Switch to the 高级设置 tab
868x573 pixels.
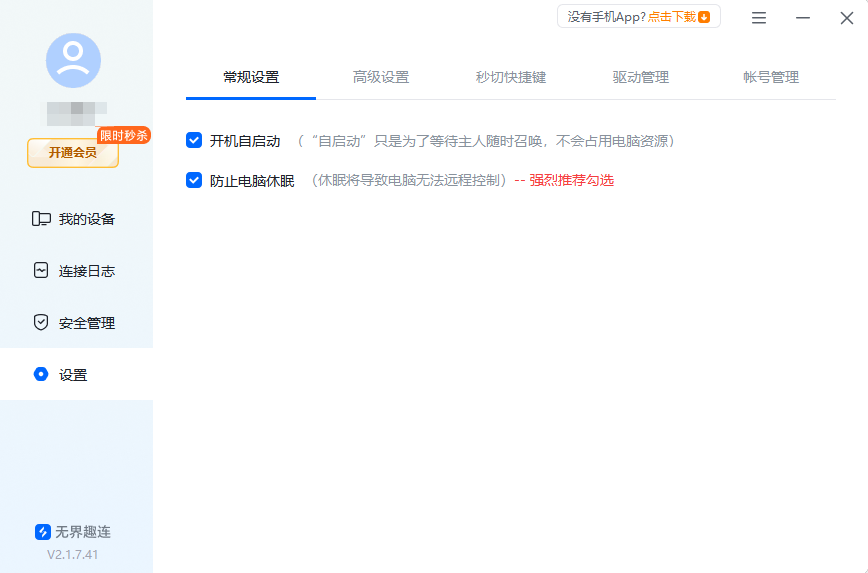[x=381, y=78]
